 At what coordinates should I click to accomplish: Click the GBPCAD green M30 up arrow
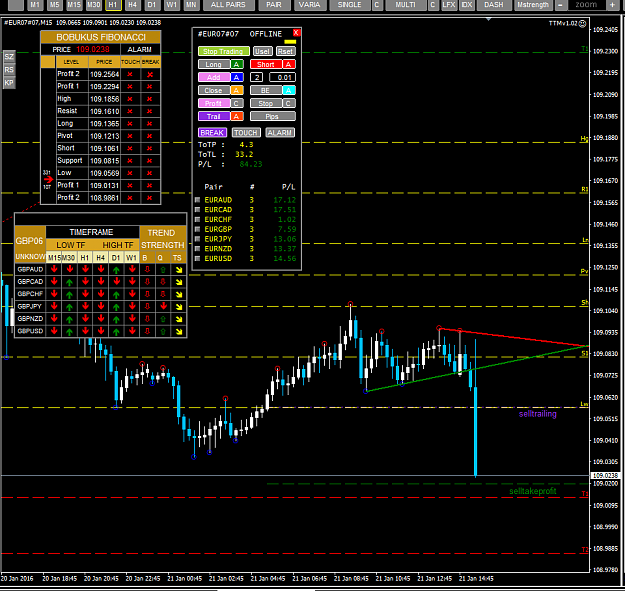coord(69,282)
